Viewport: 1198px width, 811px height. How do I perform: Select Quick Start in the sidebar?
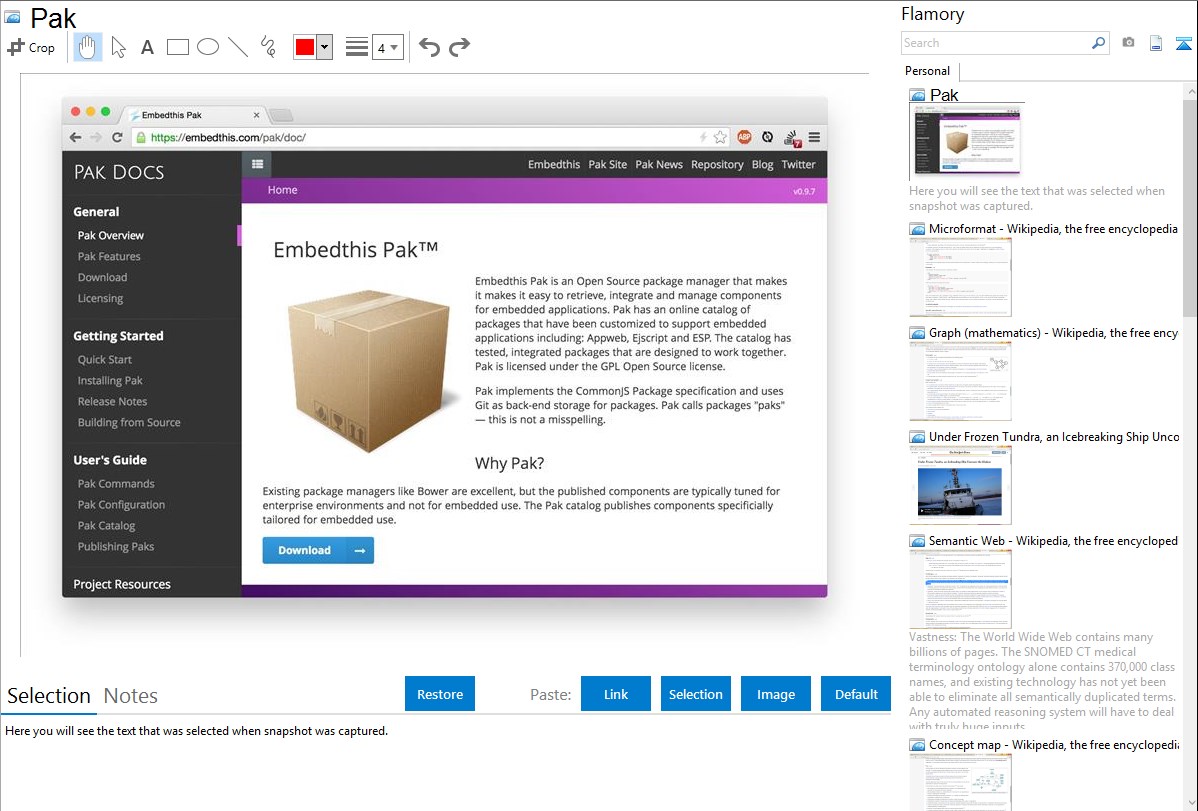click(x=105, y=359)
